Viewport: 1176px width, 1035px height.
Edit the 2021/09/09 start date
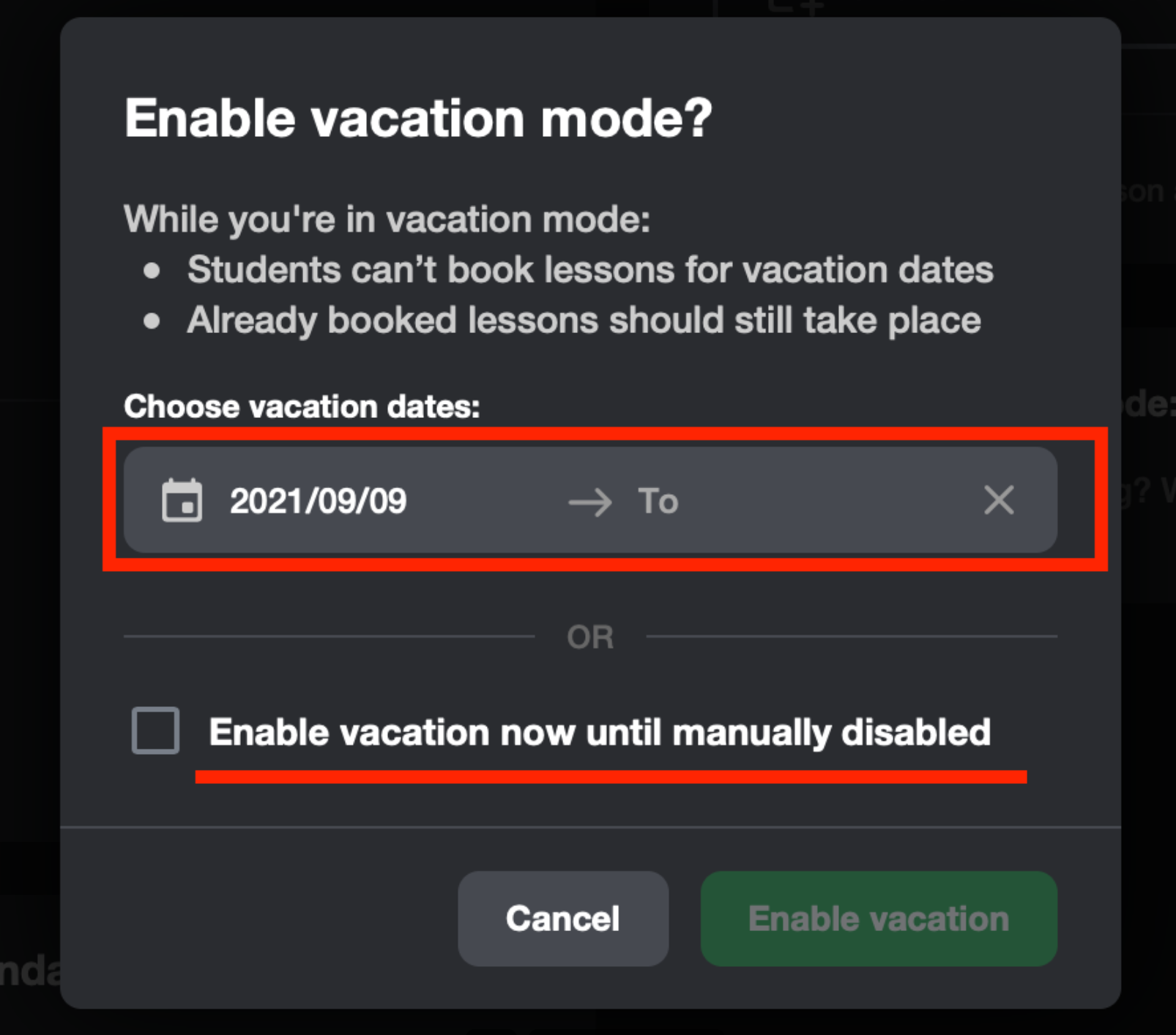(x=318, y=501)
